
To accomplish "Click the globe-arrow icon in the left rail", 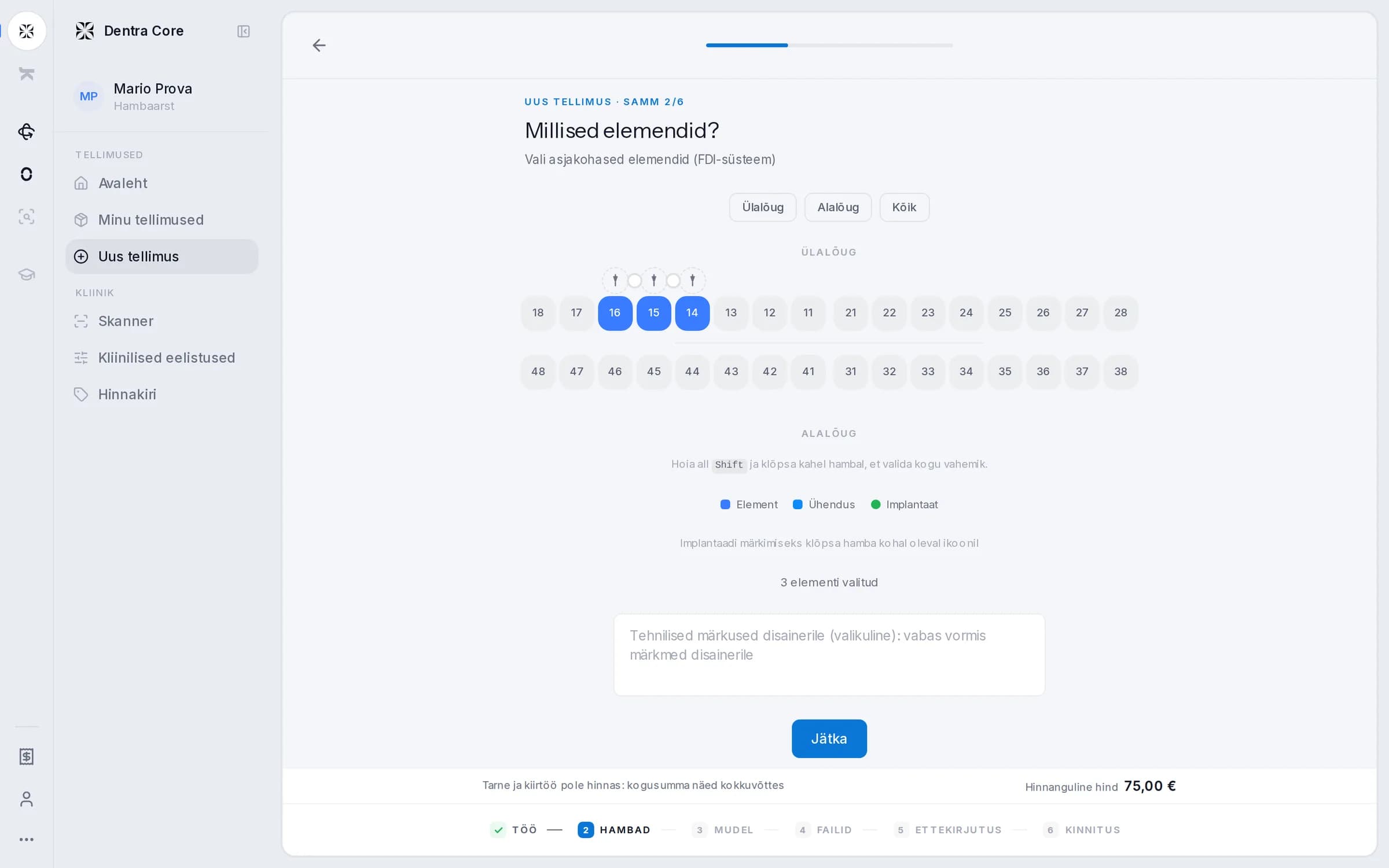I will tap(27, 131).
